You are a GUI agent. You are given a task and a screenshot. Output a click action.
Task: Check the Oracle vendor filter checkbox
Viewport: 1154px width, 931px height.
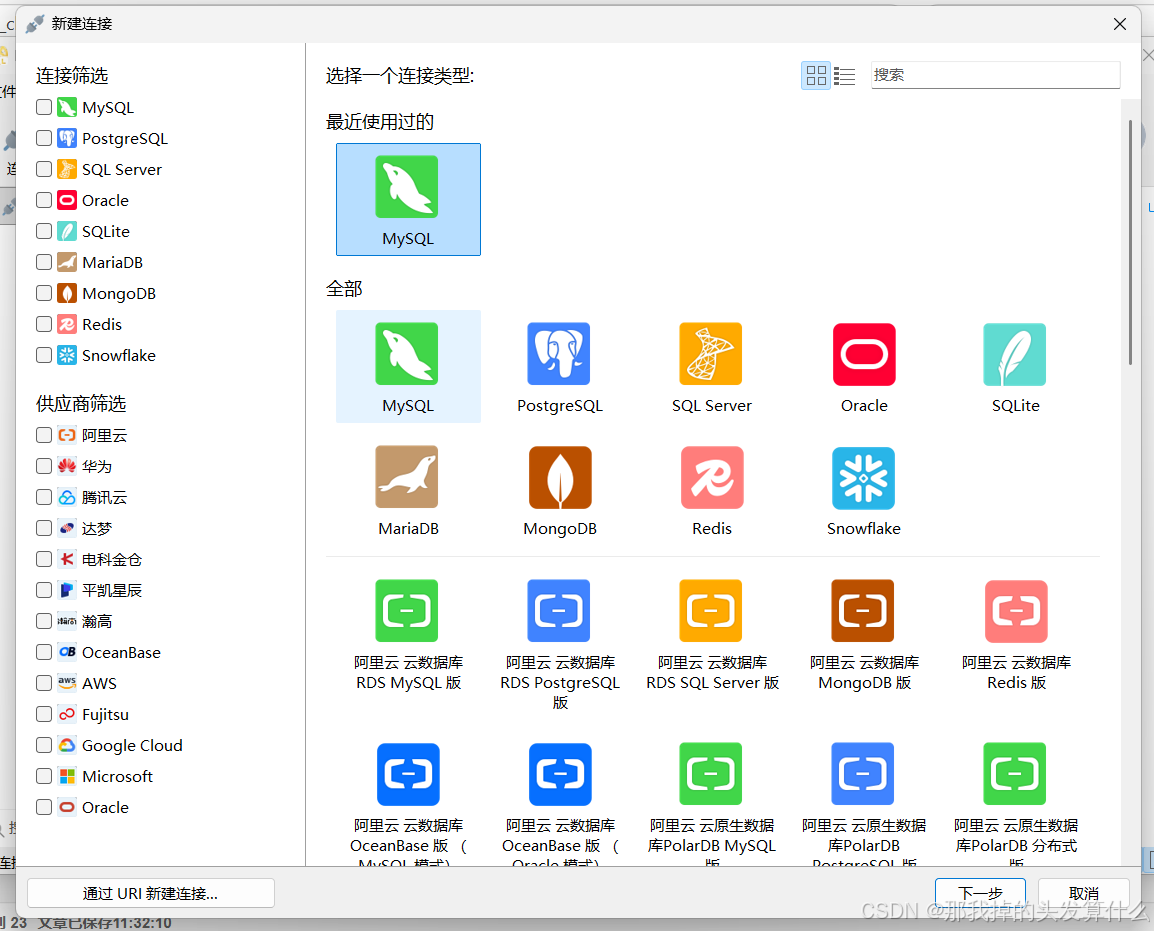click(44, 807)
